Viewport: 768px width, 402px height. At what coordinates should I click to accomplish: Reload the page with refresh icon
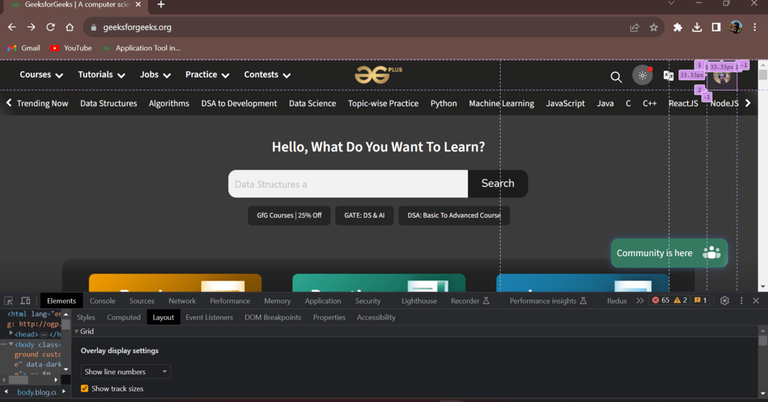click(x=50, y=27)
